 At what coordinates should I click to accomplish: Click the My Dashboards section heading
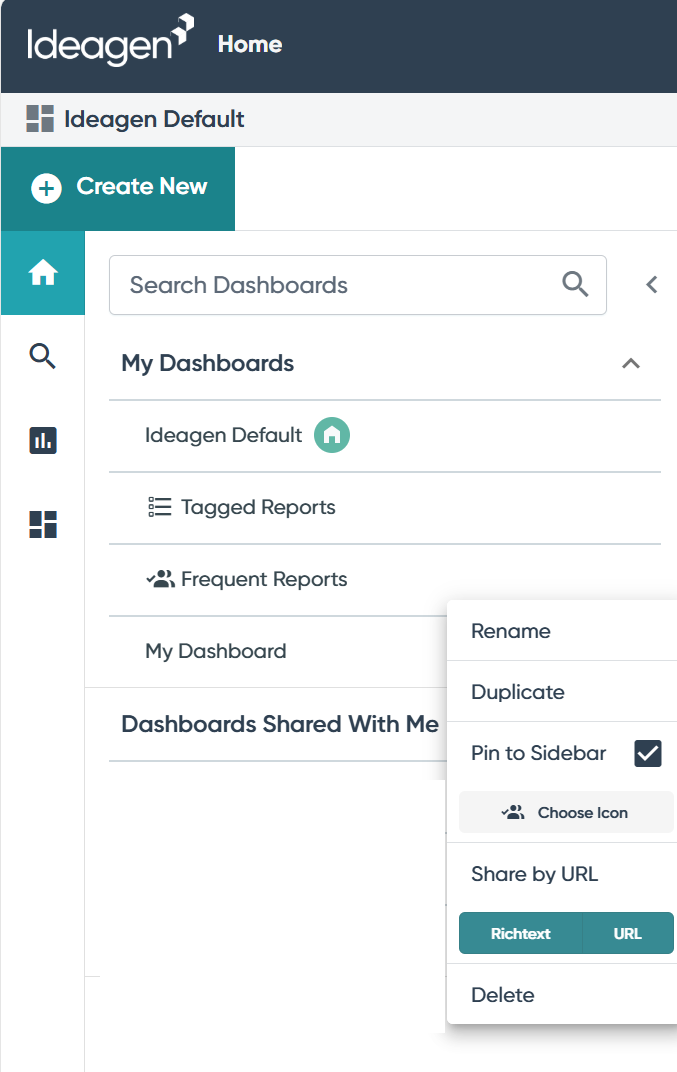pyautogui.click(x=208, y=363)
